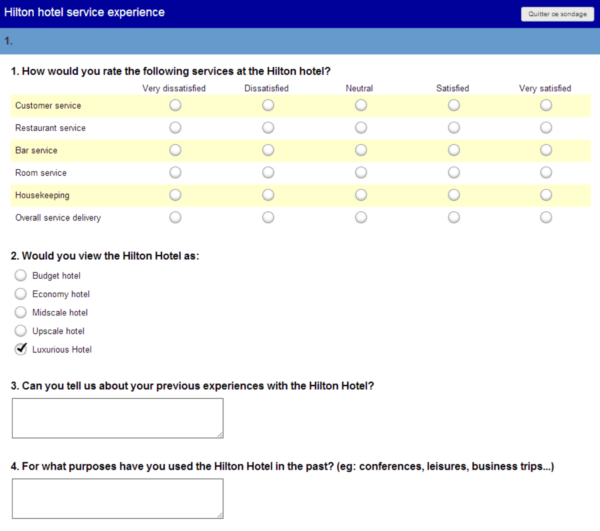Rate Bar service as Very dissatisfied

click(175, 150)
